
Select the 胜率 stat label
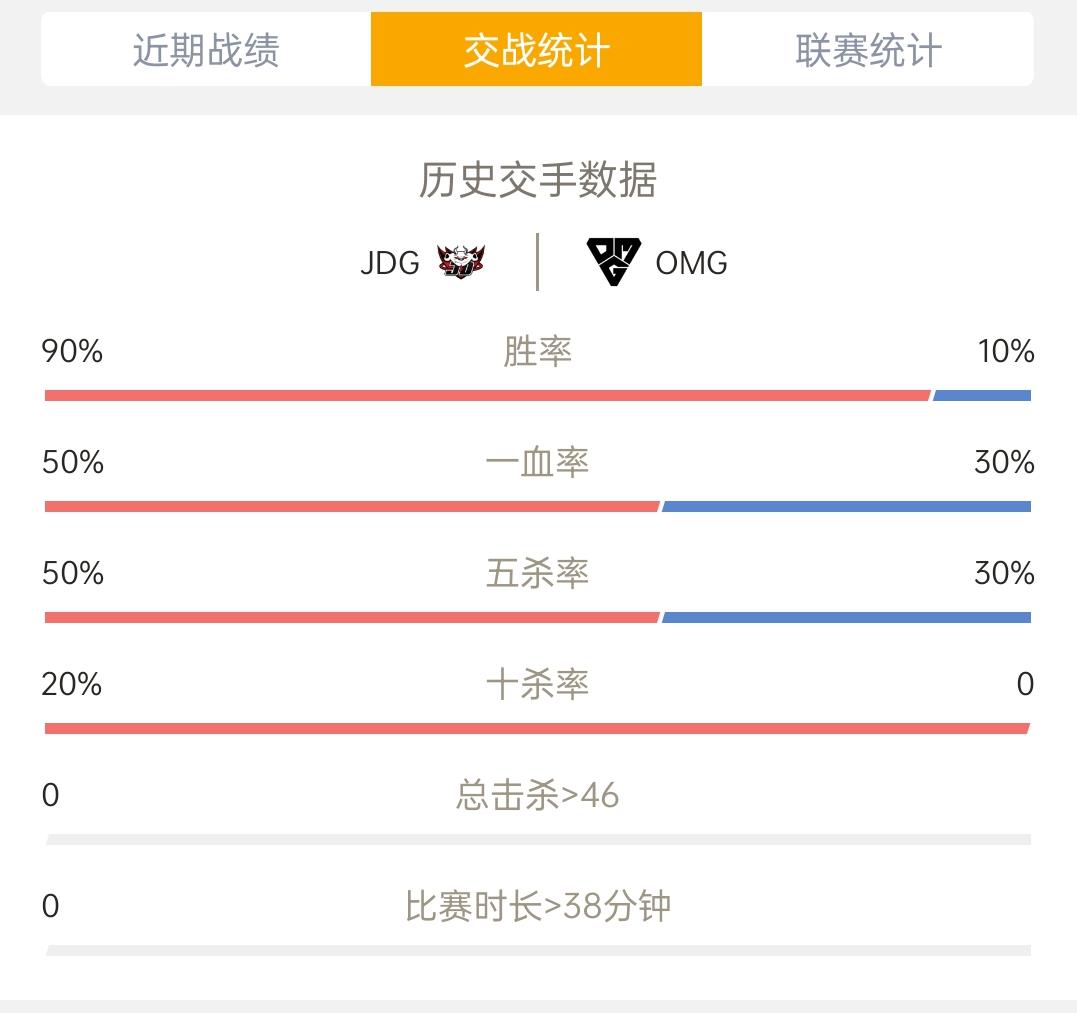(x=538, y=352)
